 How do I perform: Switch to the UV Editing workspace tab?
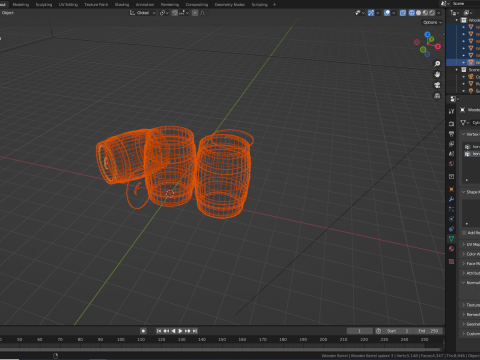(68, 4)
